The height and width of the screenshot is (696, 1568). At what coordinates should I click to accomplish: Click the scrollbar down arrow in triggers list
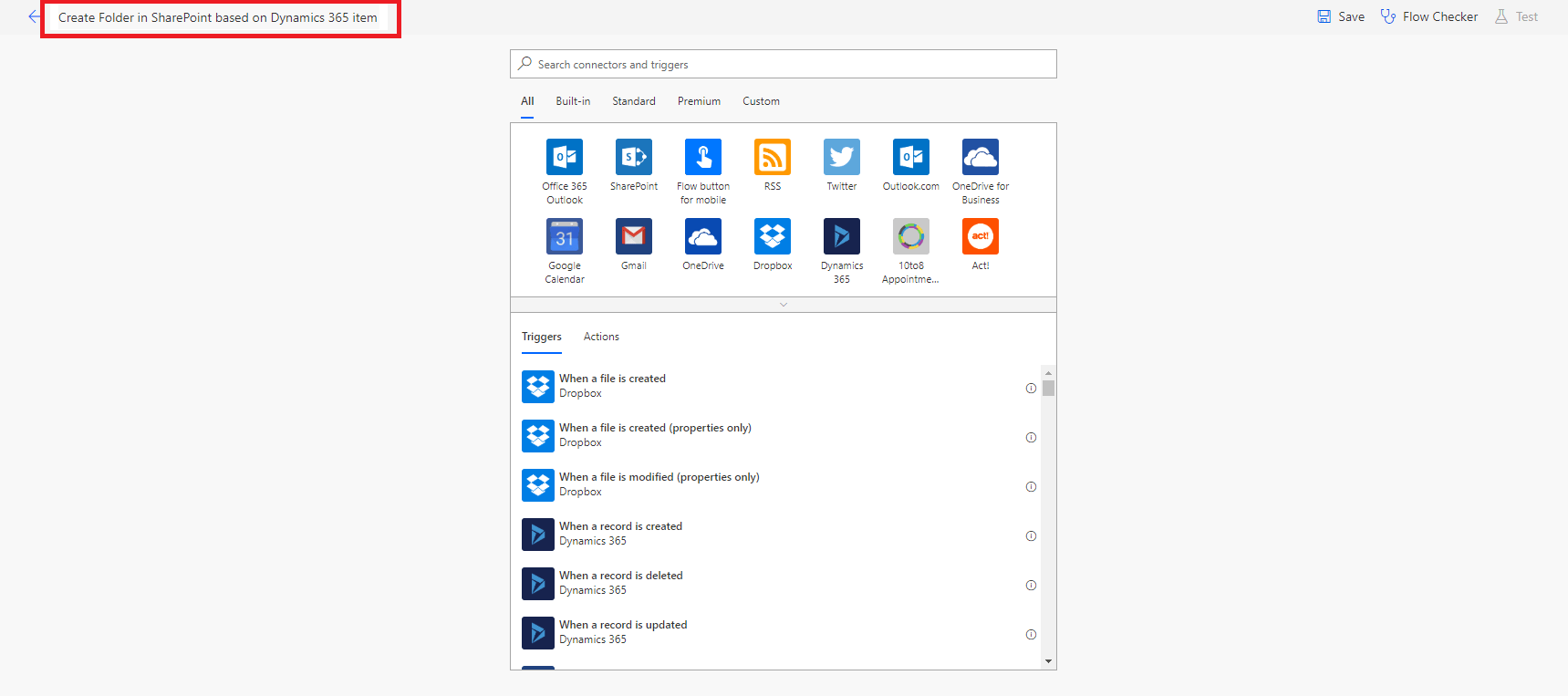pos(1049,661)
